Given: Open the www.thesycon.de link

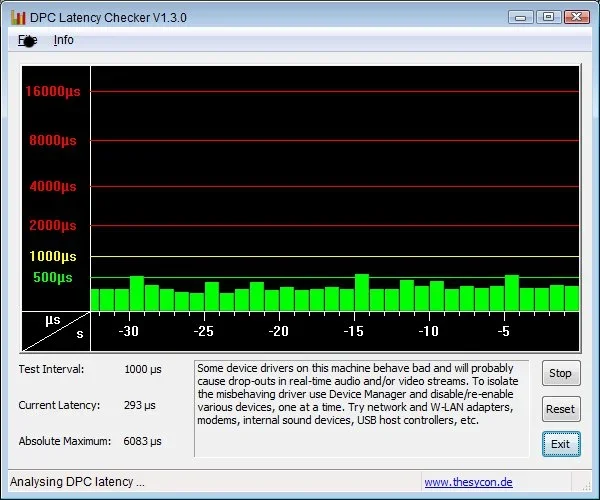Looking at the screenshot, I should (468, 482).
